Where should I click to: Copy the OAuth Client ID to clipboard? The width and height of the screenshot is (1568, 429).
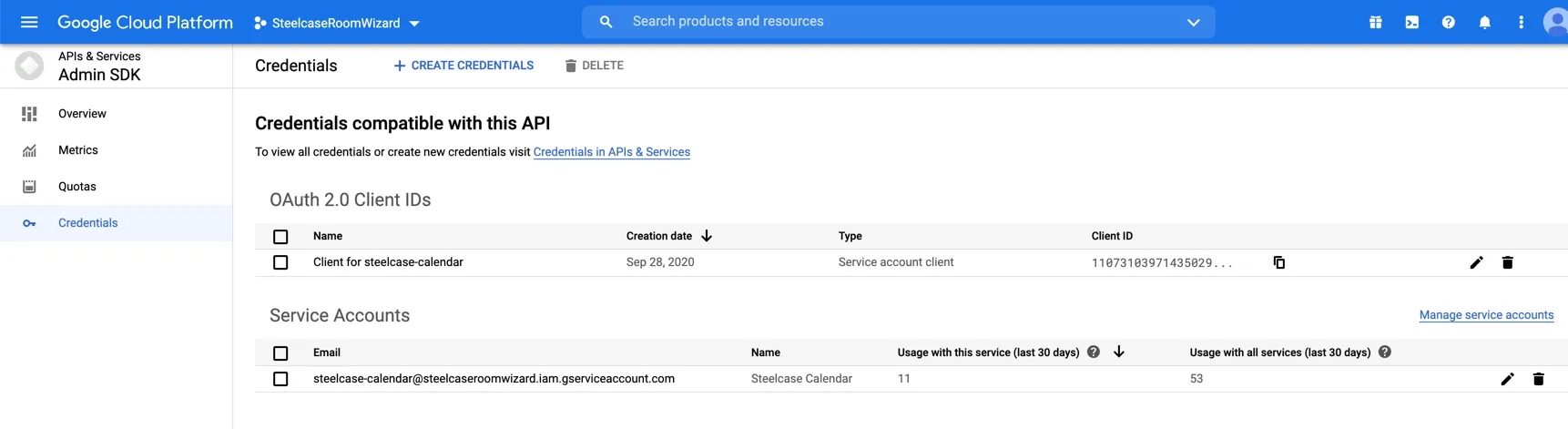pos(1278,262)
